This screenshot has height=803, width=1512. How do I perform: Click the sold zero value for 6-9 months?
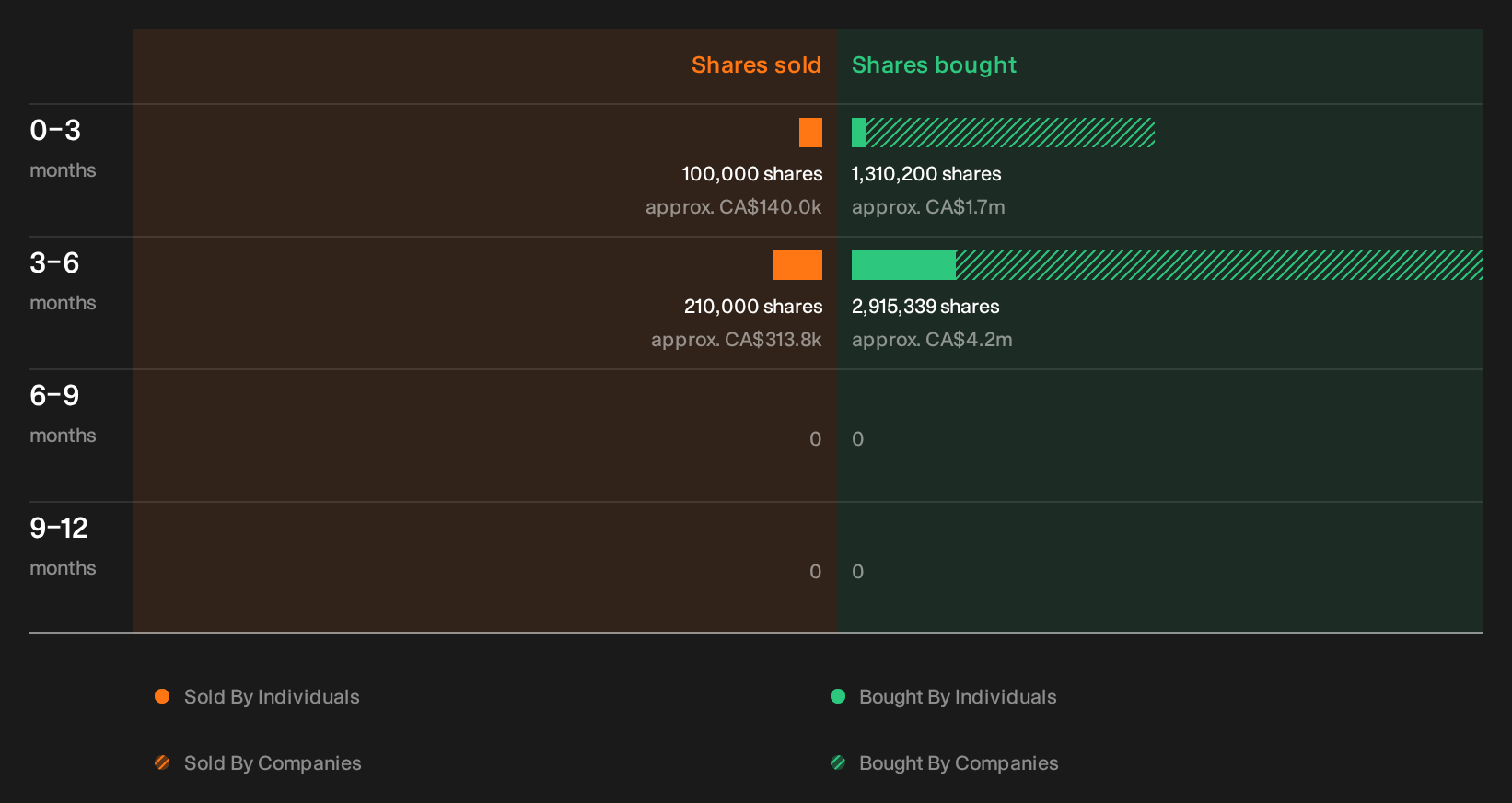815,439
